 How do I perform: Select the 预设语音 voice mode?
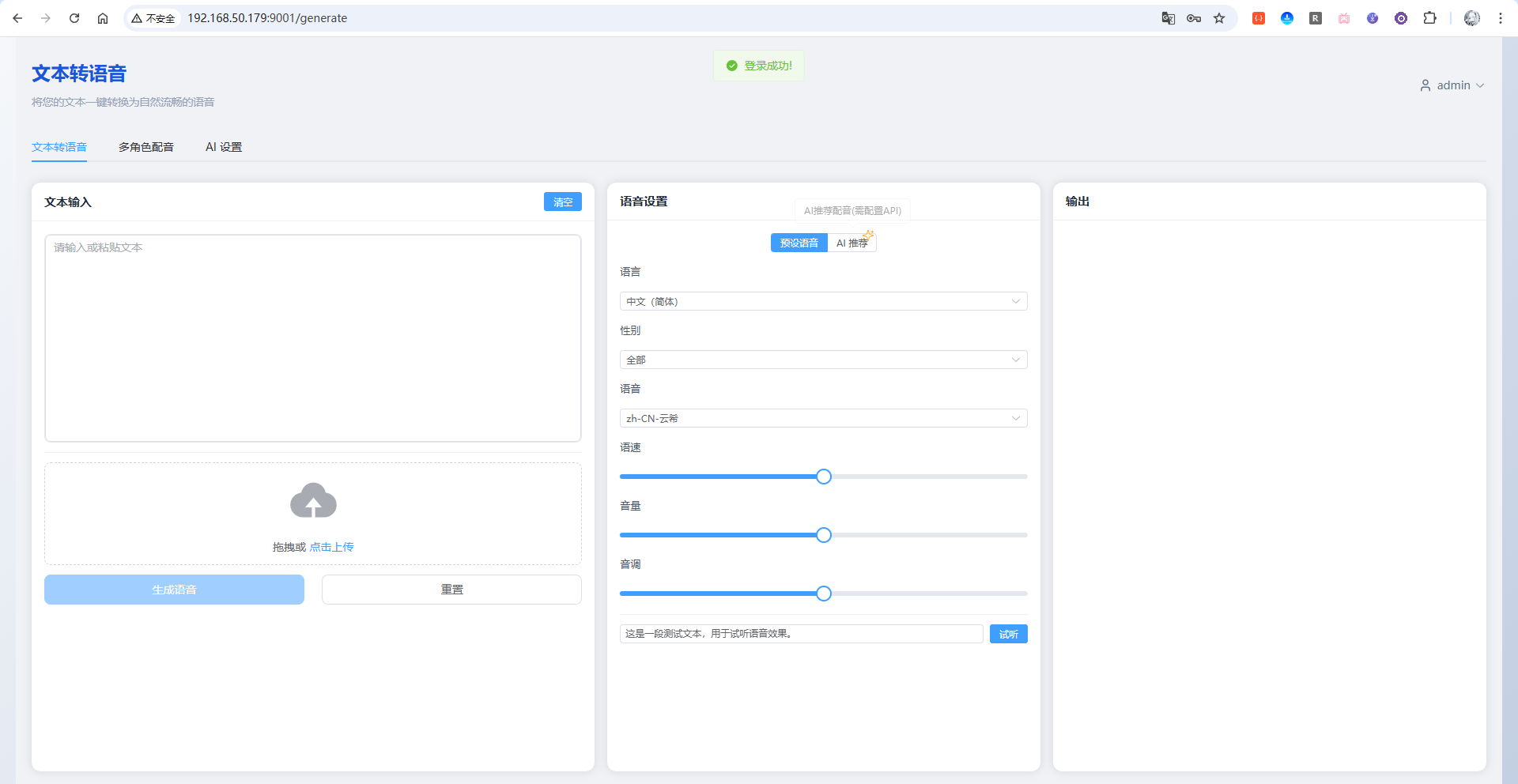(799, 243)
